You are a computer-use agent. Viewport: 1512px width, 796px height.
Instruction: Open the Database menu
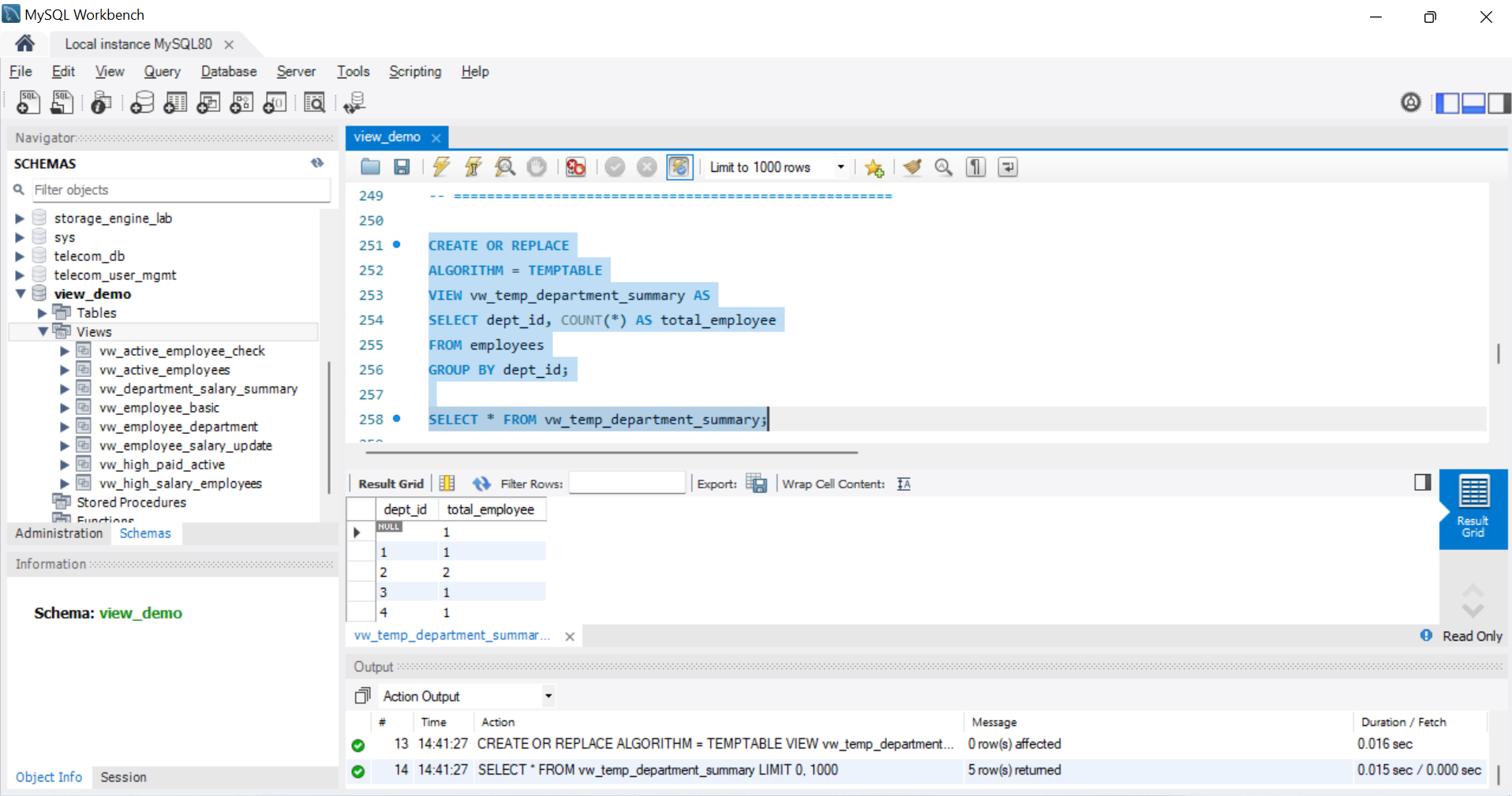[x=229, y=71]
